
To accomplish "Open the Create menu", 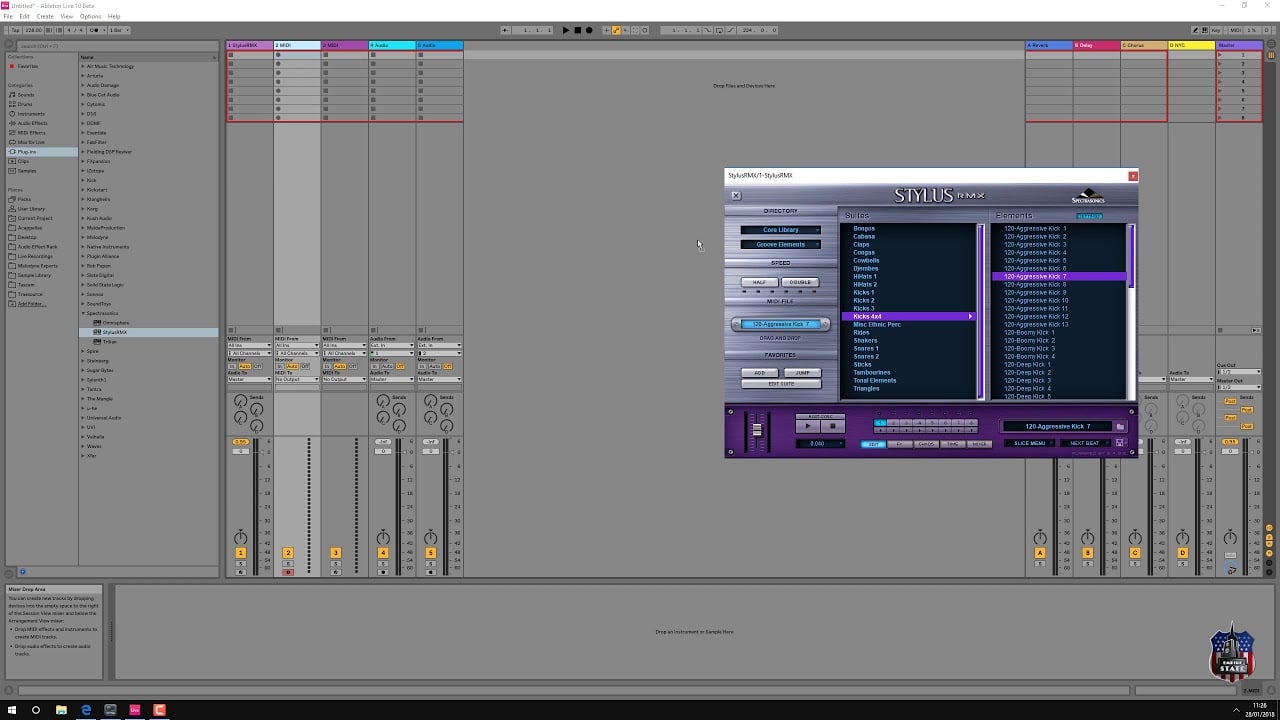I will coord(45,17).
